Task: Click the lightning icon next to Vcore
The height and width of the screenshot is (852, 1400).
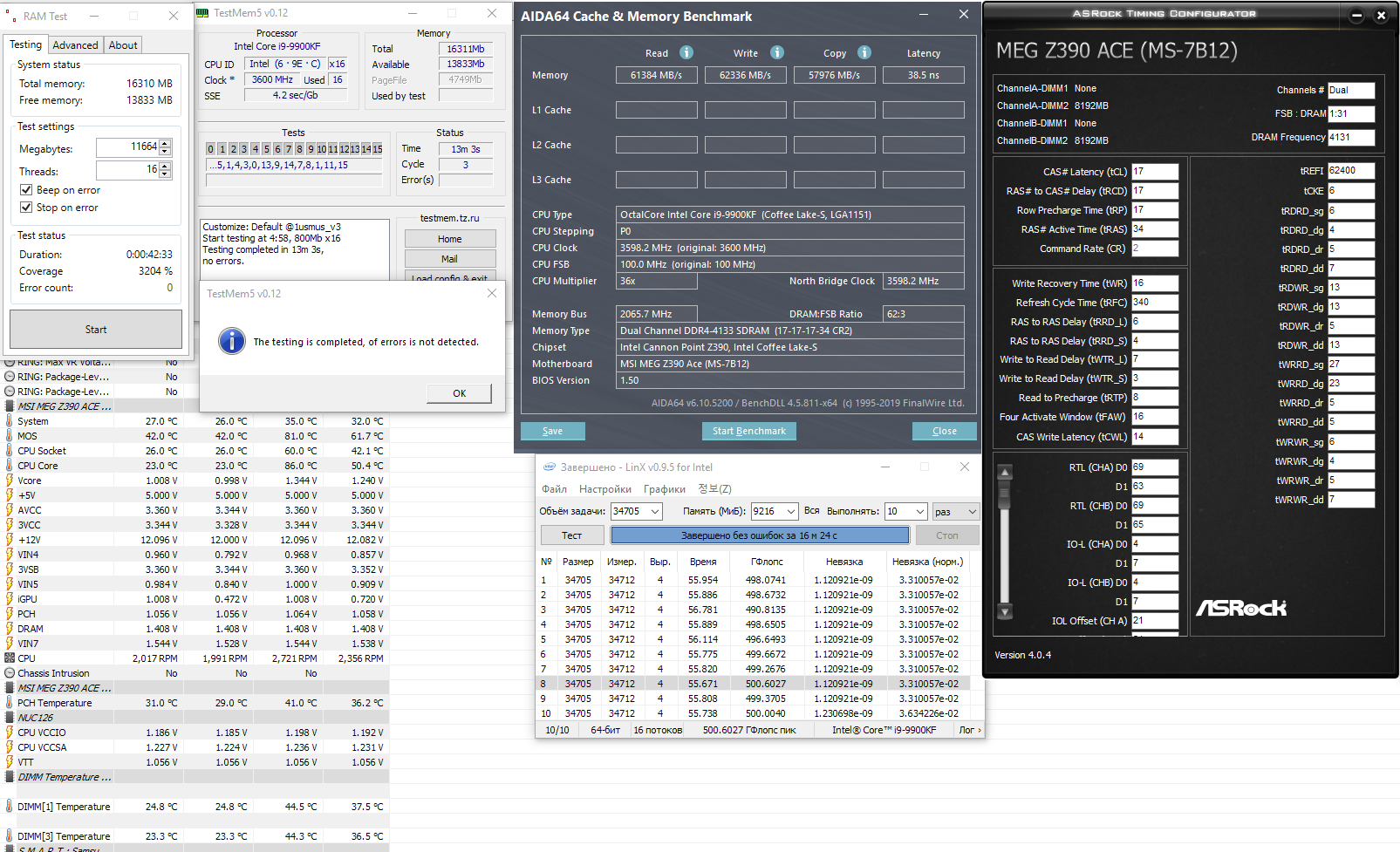Action: tap(10, 481)
